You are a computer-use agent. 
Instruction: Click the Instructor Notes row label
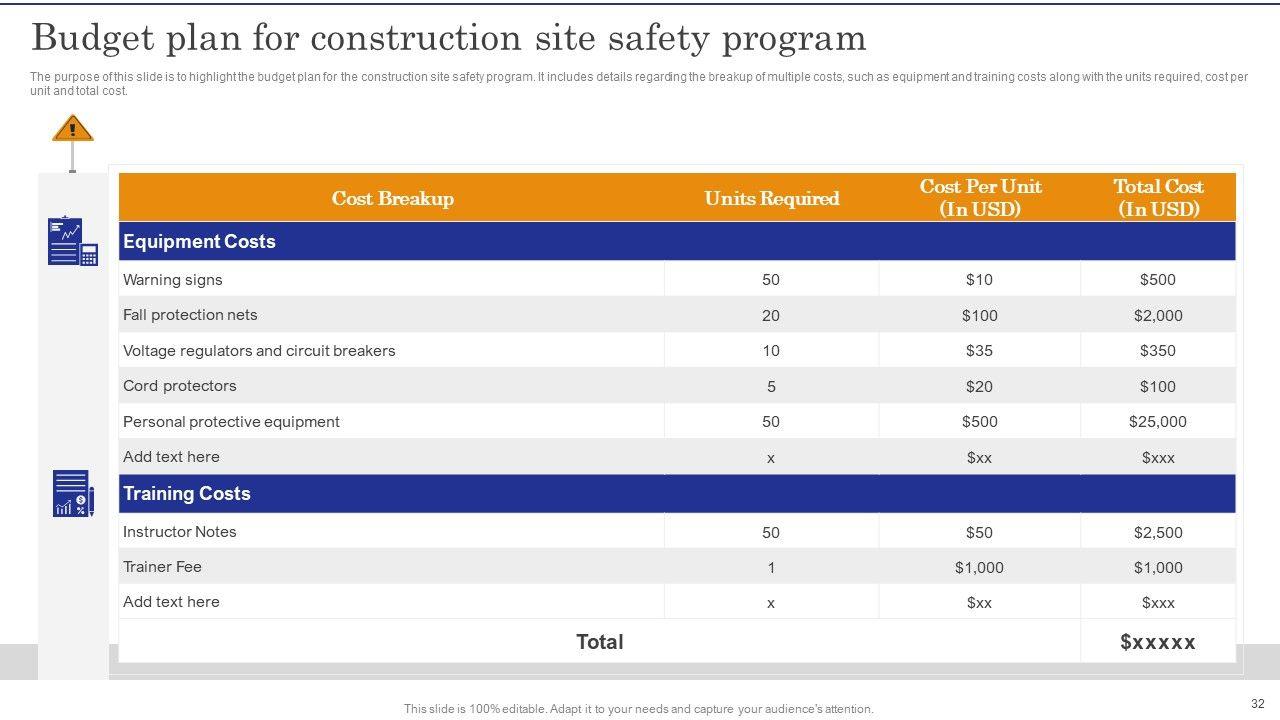[x=180, y=532]
